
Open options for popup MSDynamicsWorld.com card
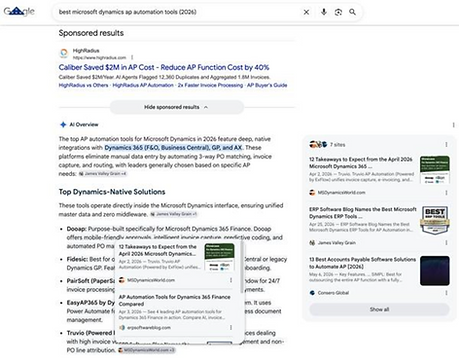tap(231, 280)
